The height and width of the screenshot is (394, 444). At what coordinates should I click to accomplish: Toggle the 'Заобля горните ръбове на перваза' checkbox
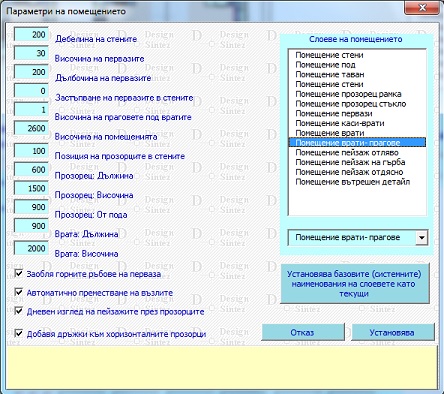[x=19, y=274]
